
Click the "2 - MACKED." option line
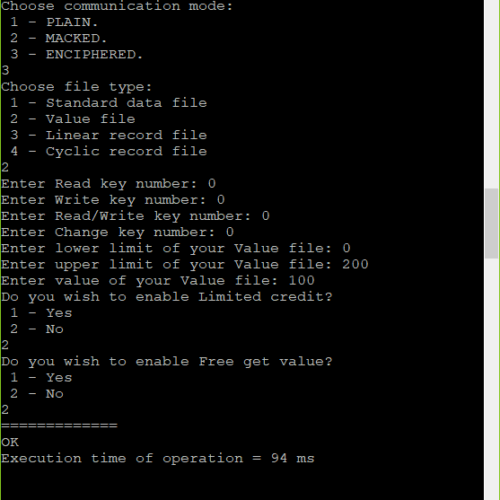point(58,38)
